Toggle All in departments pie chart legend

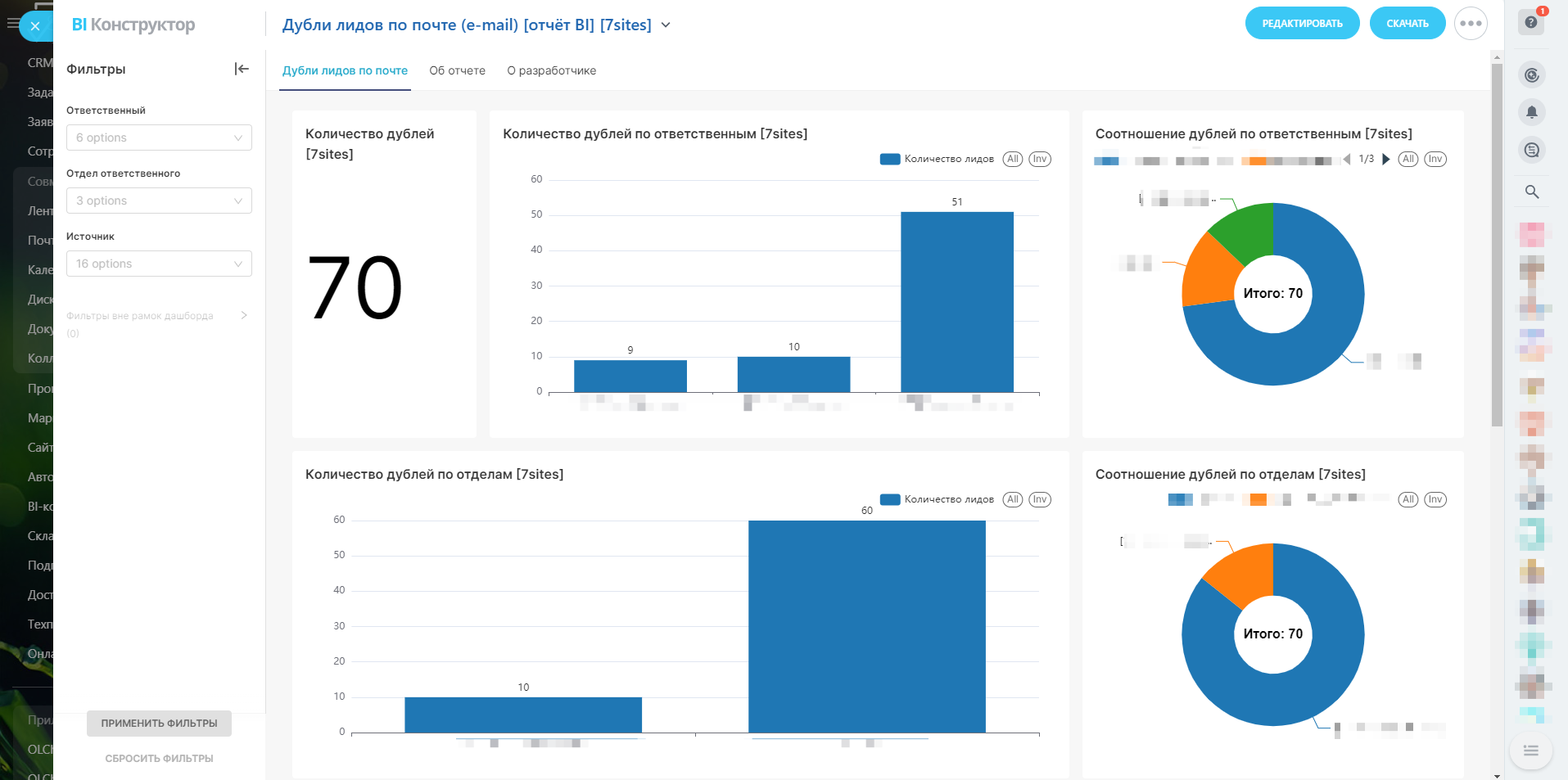click(1408, 499)
